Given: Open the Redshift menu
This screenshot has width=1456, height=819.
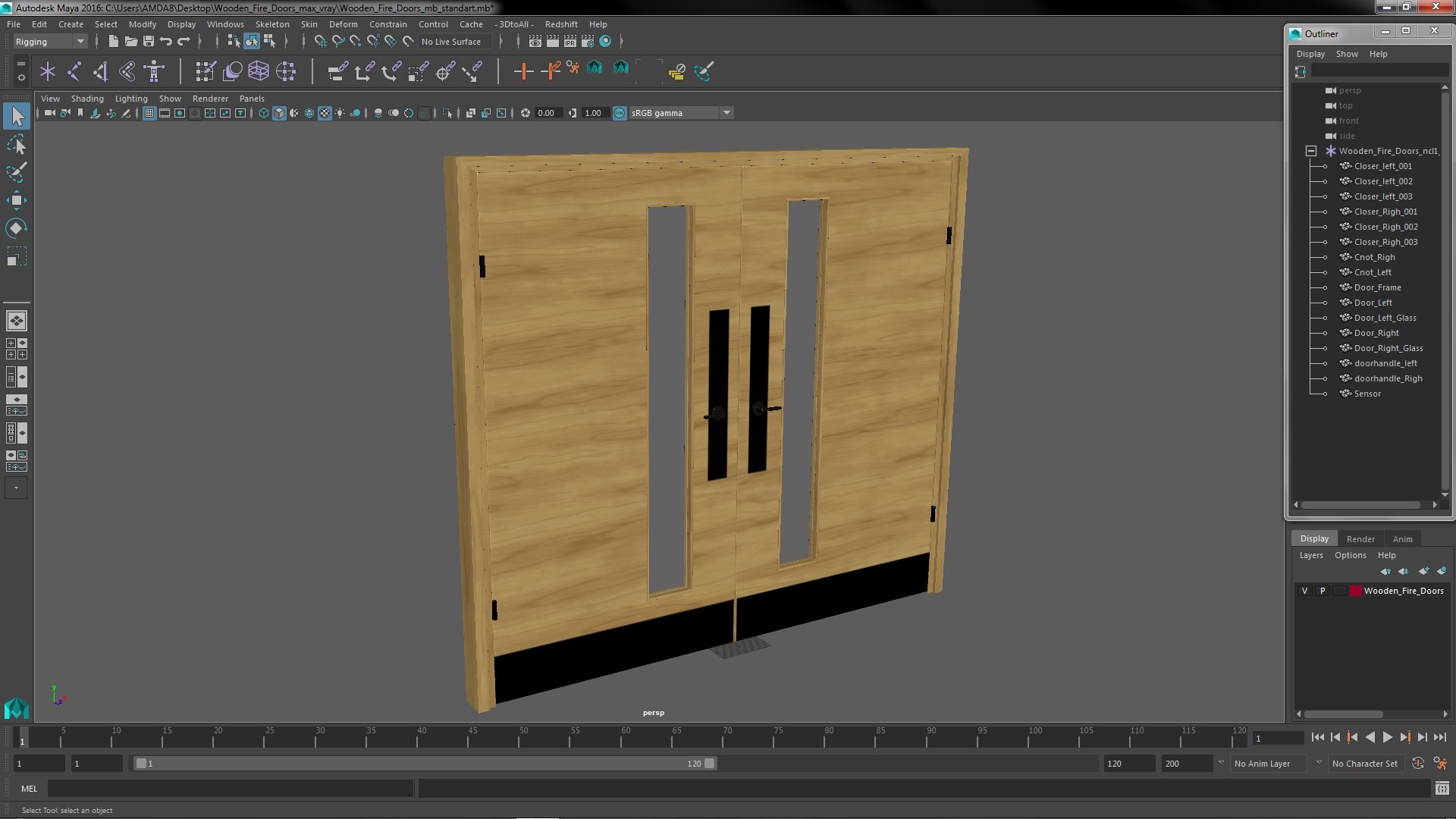Looking at the screenshot, I should pos(561,24).
